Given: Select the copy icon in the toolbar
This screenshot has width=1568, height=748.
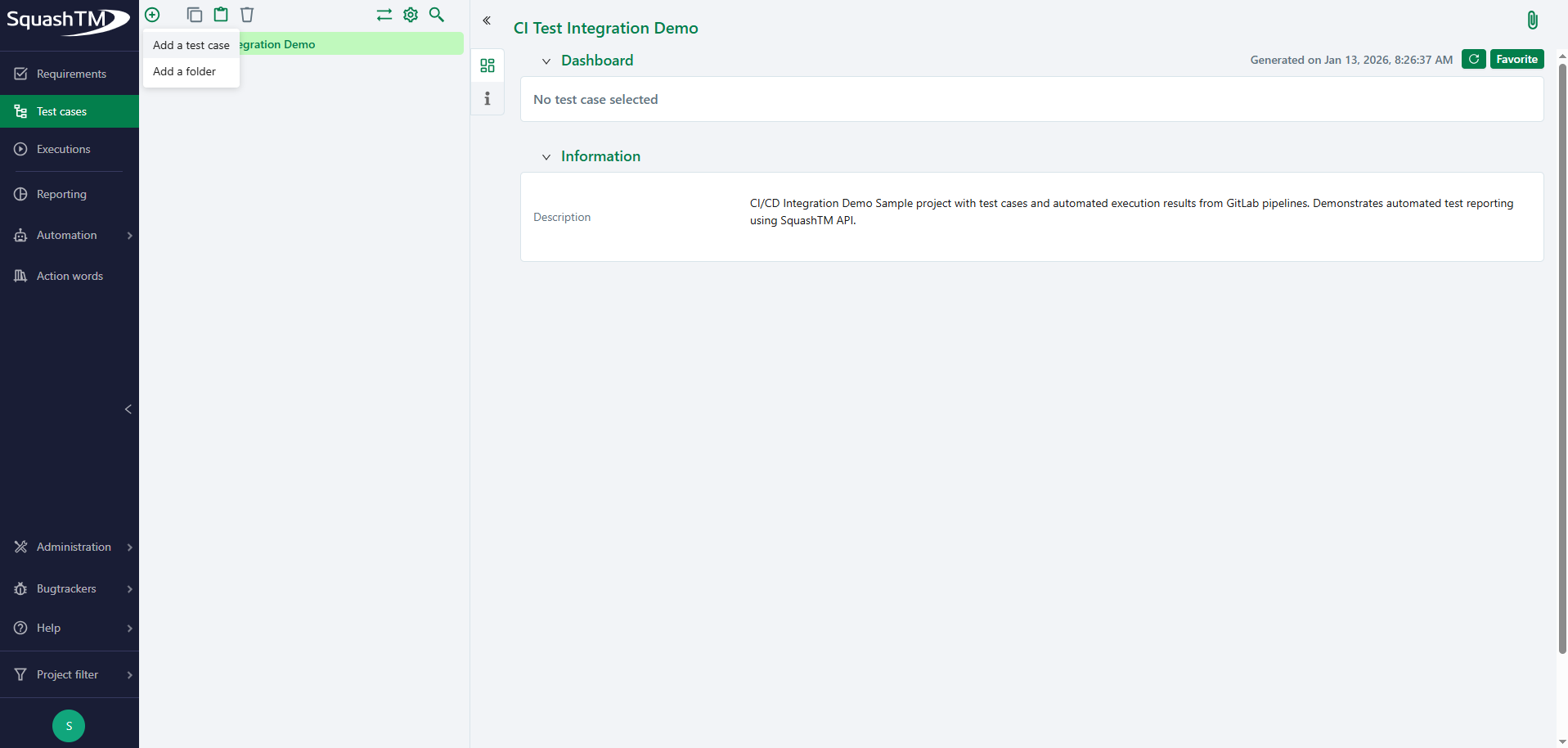Looking at the screenshot, I should point(194,15).
